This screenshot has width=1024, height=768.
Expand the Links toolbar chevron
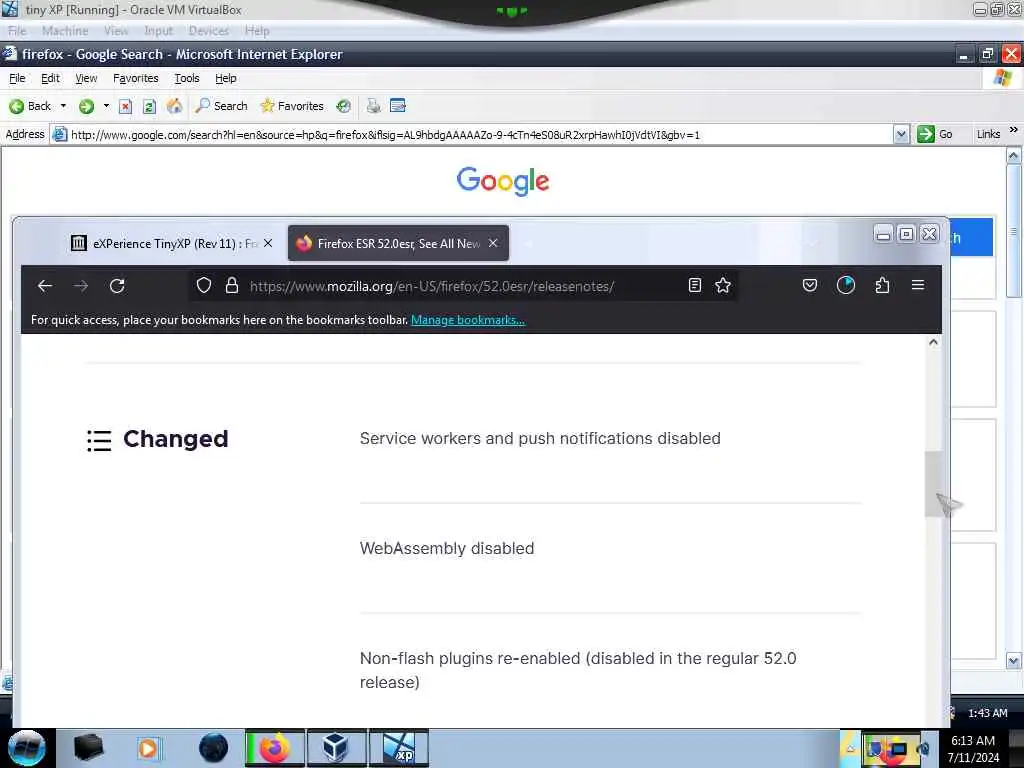[x=1014, y=130]
